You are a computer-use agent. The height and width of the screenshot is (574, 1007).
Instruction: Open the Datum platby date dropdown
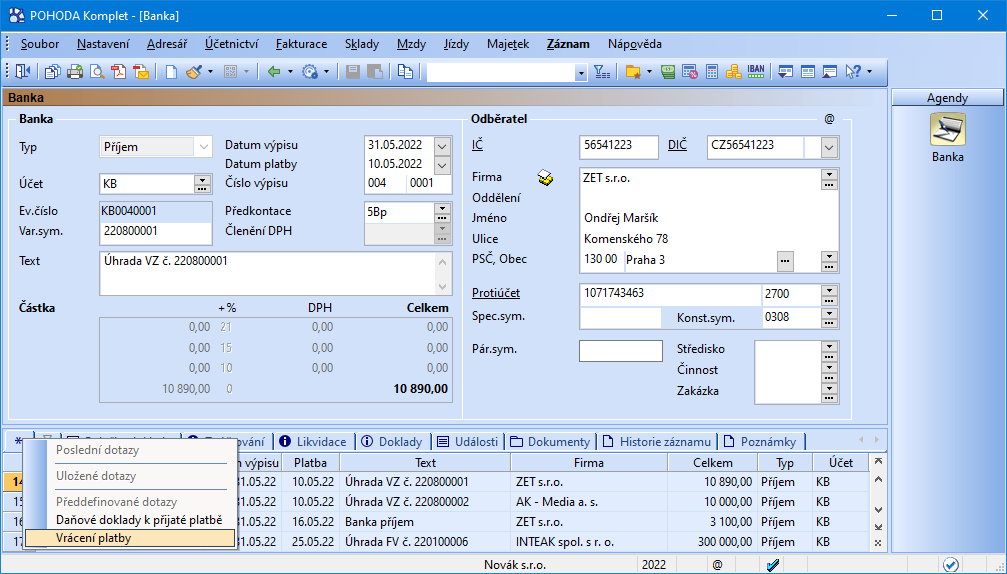click(442, 165)
